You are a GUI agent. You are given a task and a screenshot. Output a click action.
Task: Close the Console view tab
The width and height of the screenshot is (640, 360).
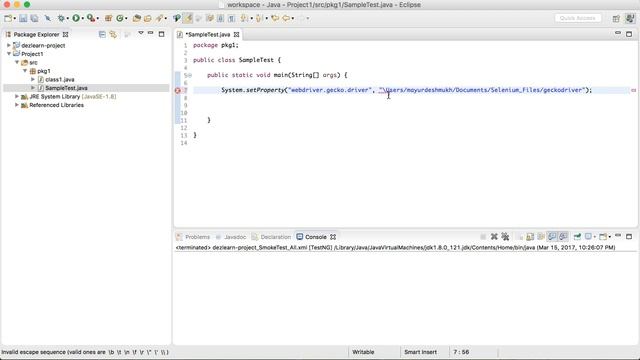point(333,237)
